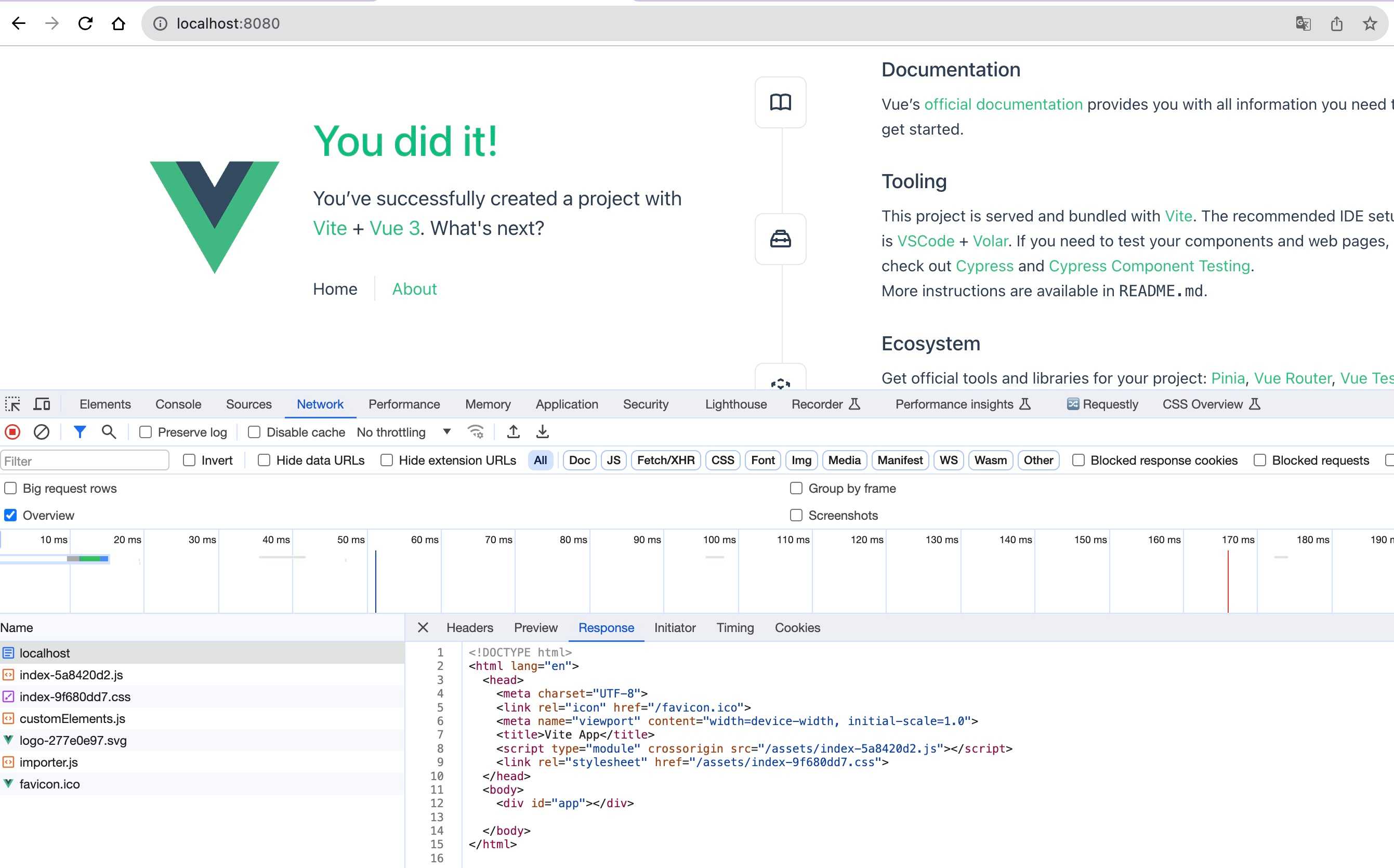Close the request details panel

(423, 627)
